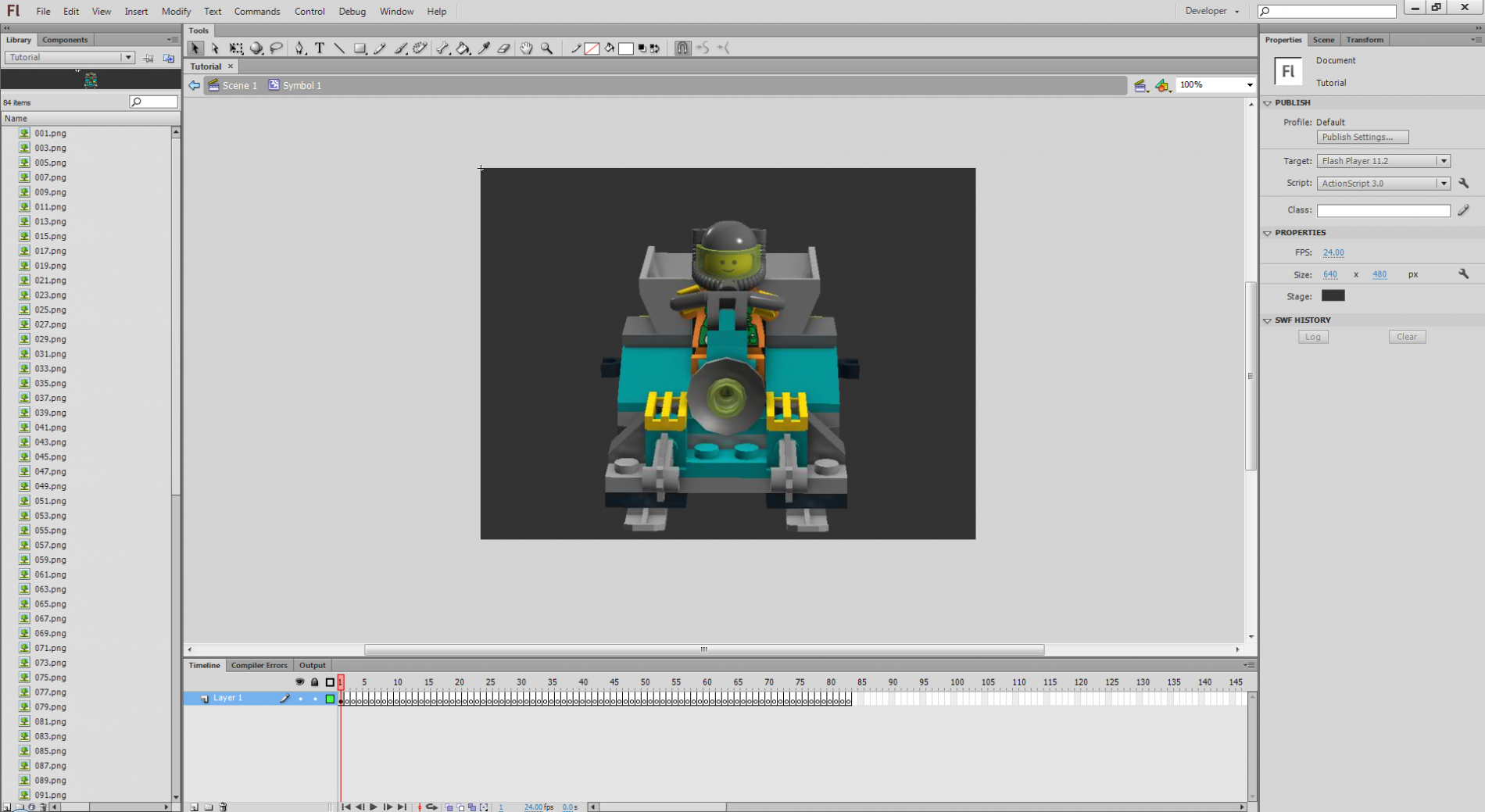Click Edit ActionScript settings wrench icon

click(x=1464, y=183)
